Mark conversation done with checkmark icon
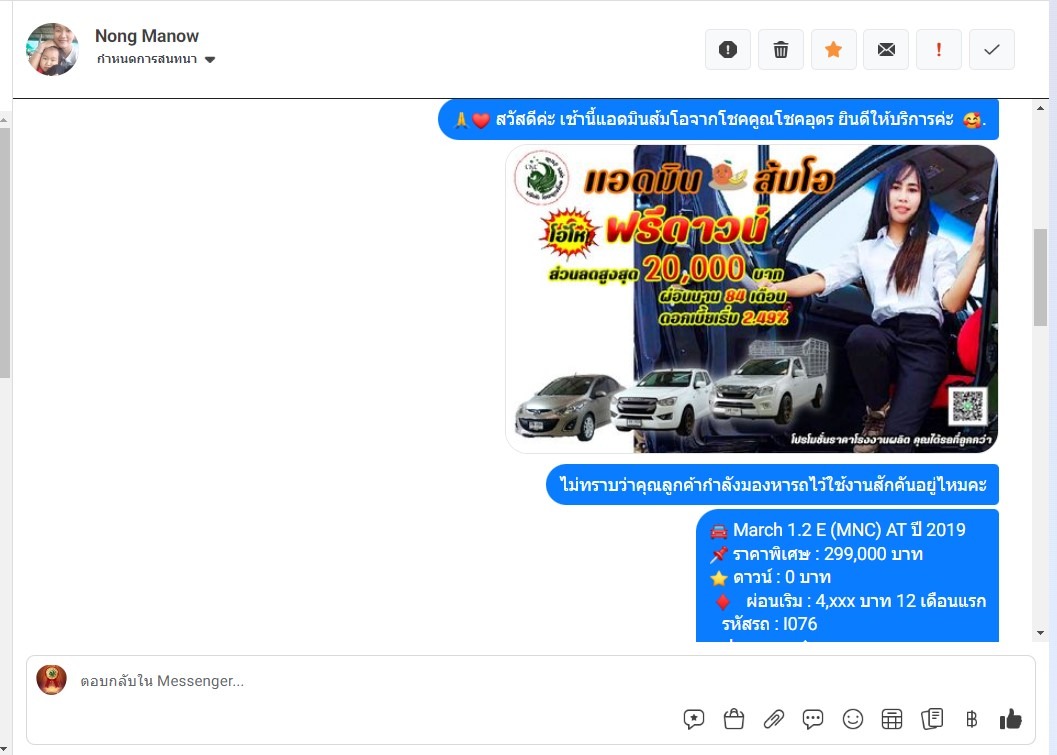 coord(992,49)
